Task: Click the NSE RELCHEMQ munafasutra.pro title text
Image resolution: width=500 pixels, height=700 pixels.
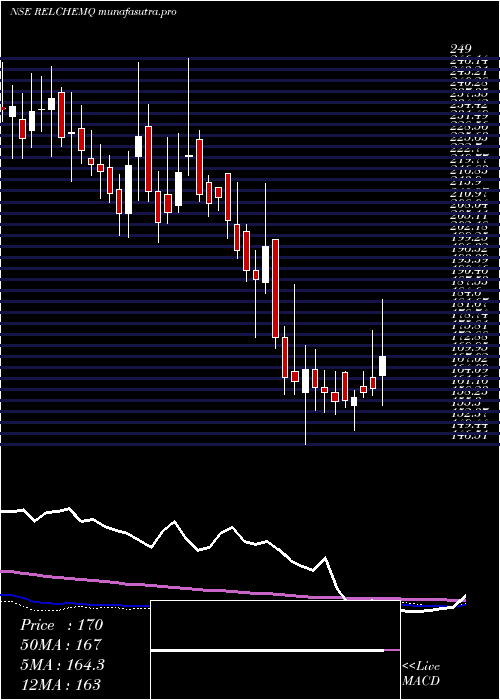Action: coord(93,12)
